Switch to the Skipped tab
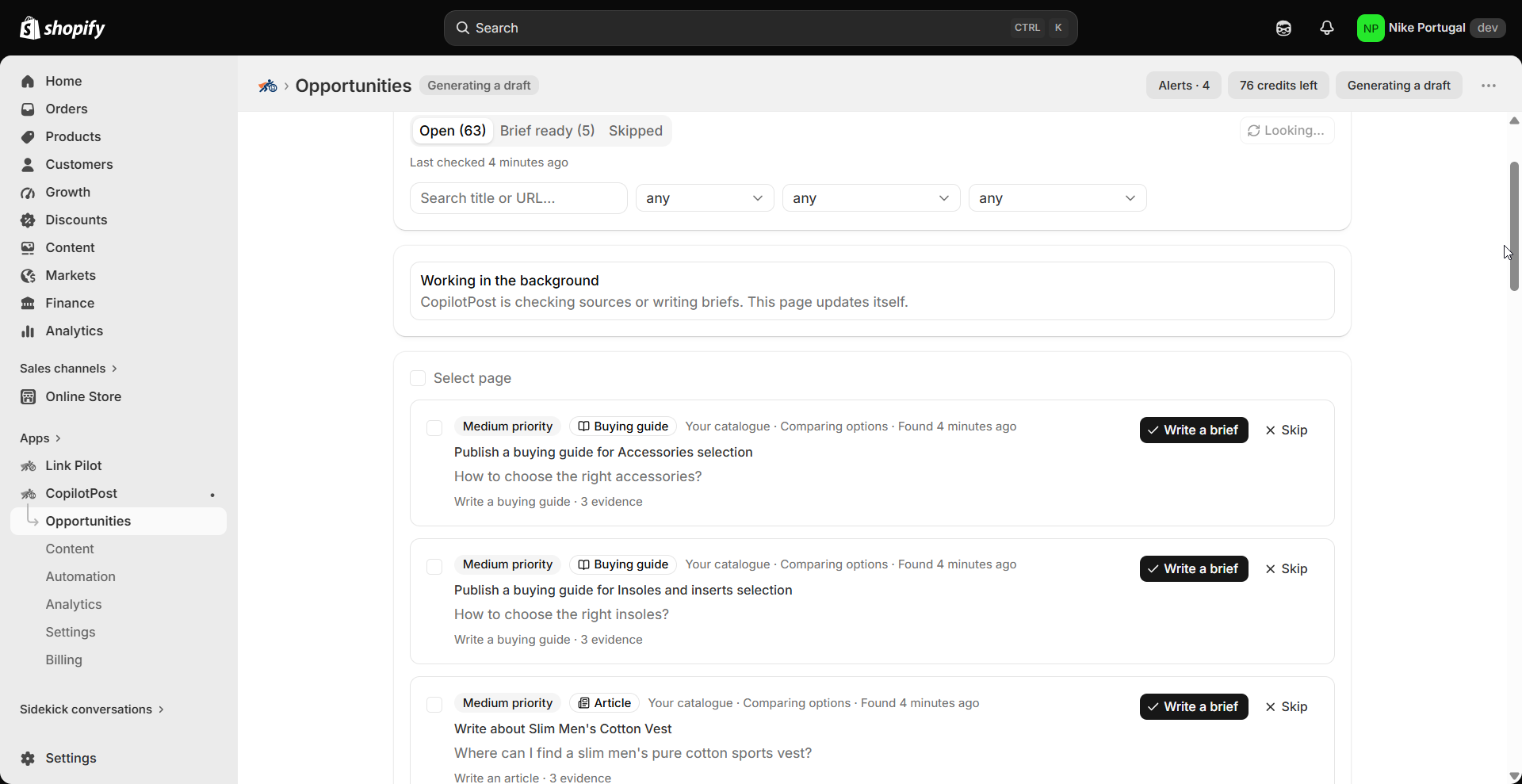This screenshot has width=1522, height=784. tap(636, 131)
